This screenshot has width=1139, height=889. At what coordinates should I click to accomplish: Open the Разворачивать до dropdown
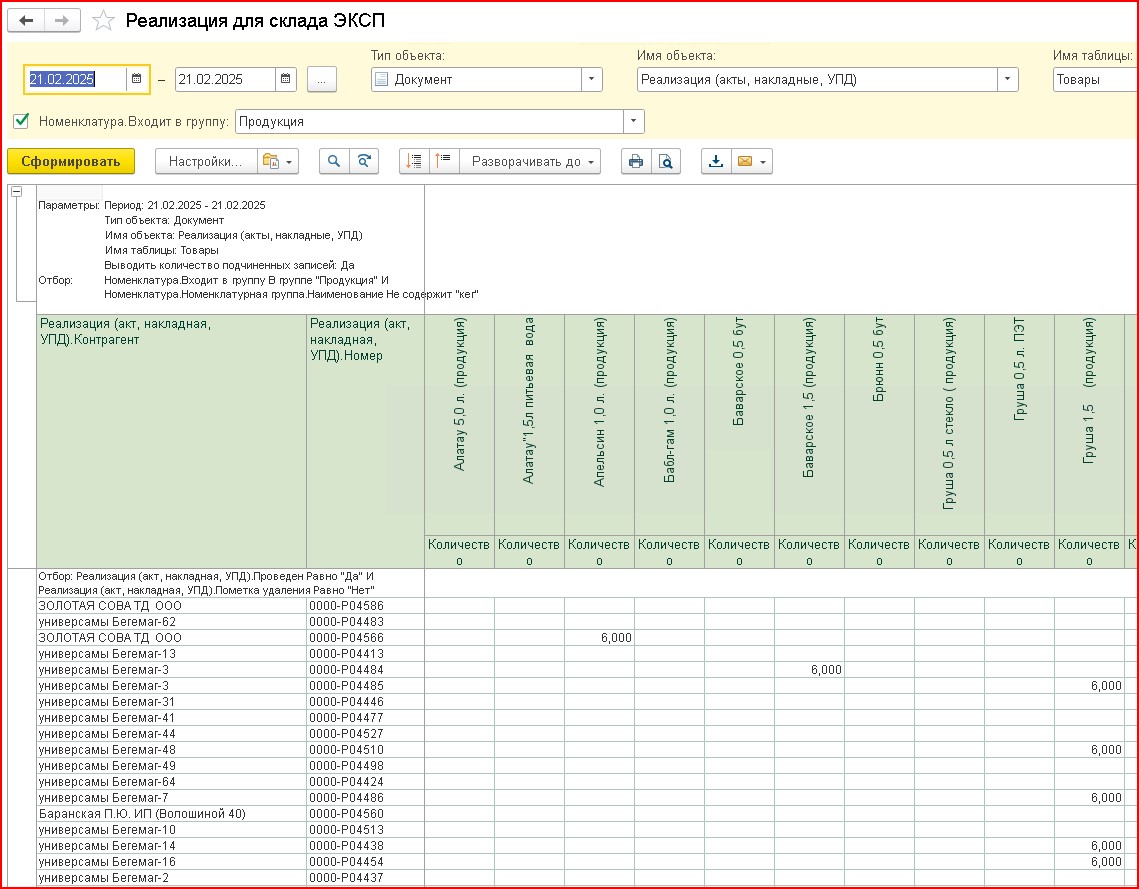tap(530, 161)
